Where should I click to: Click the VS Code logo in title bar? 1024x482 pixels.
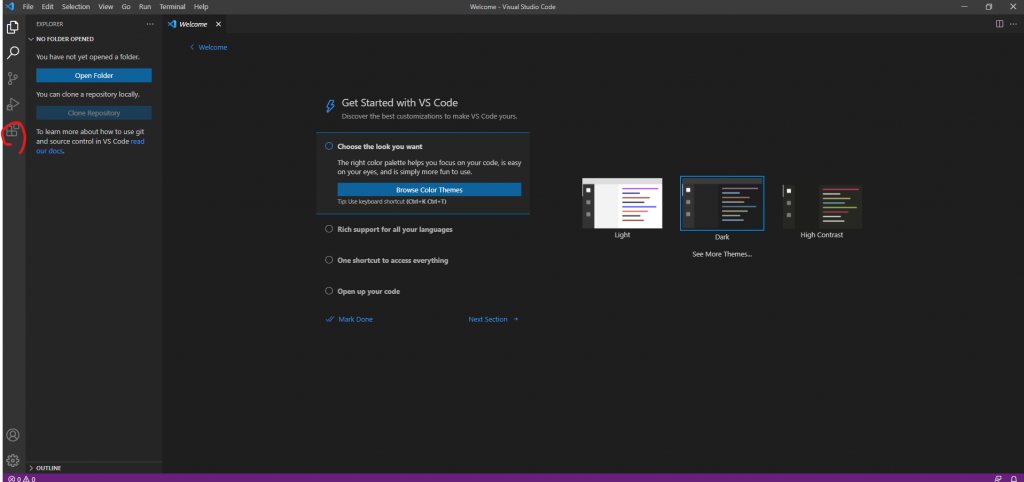coord(9,7)
